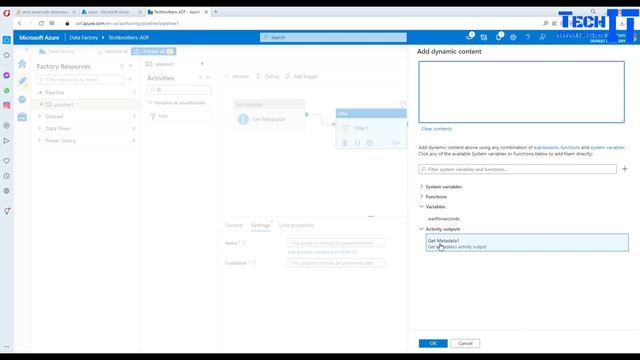Open a new browser tab with plus button
This screenshot has width=640, height=360.
click(x=216, y=12)
